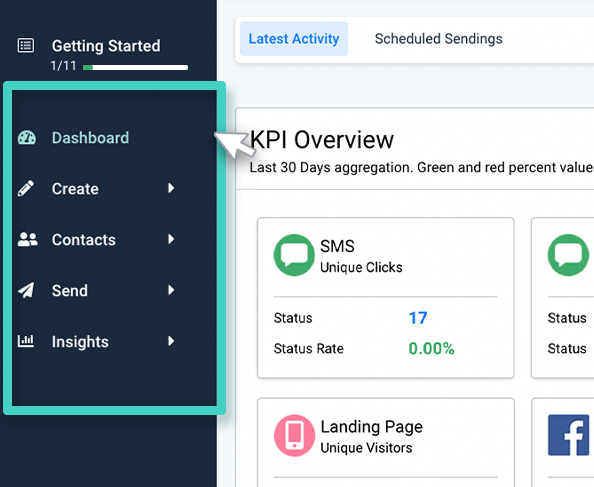Open the Insights menu item
The height and width of the screenshot is (487, 594).
click(80, 342)
